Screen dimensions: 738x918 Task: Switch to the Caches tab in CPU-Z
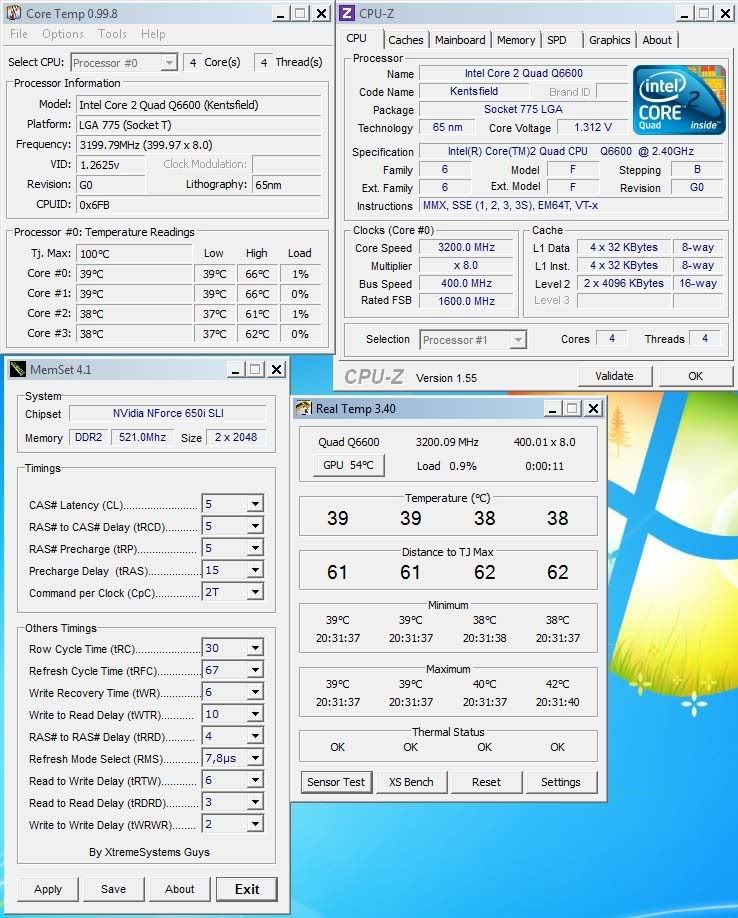tap(406, 40)
